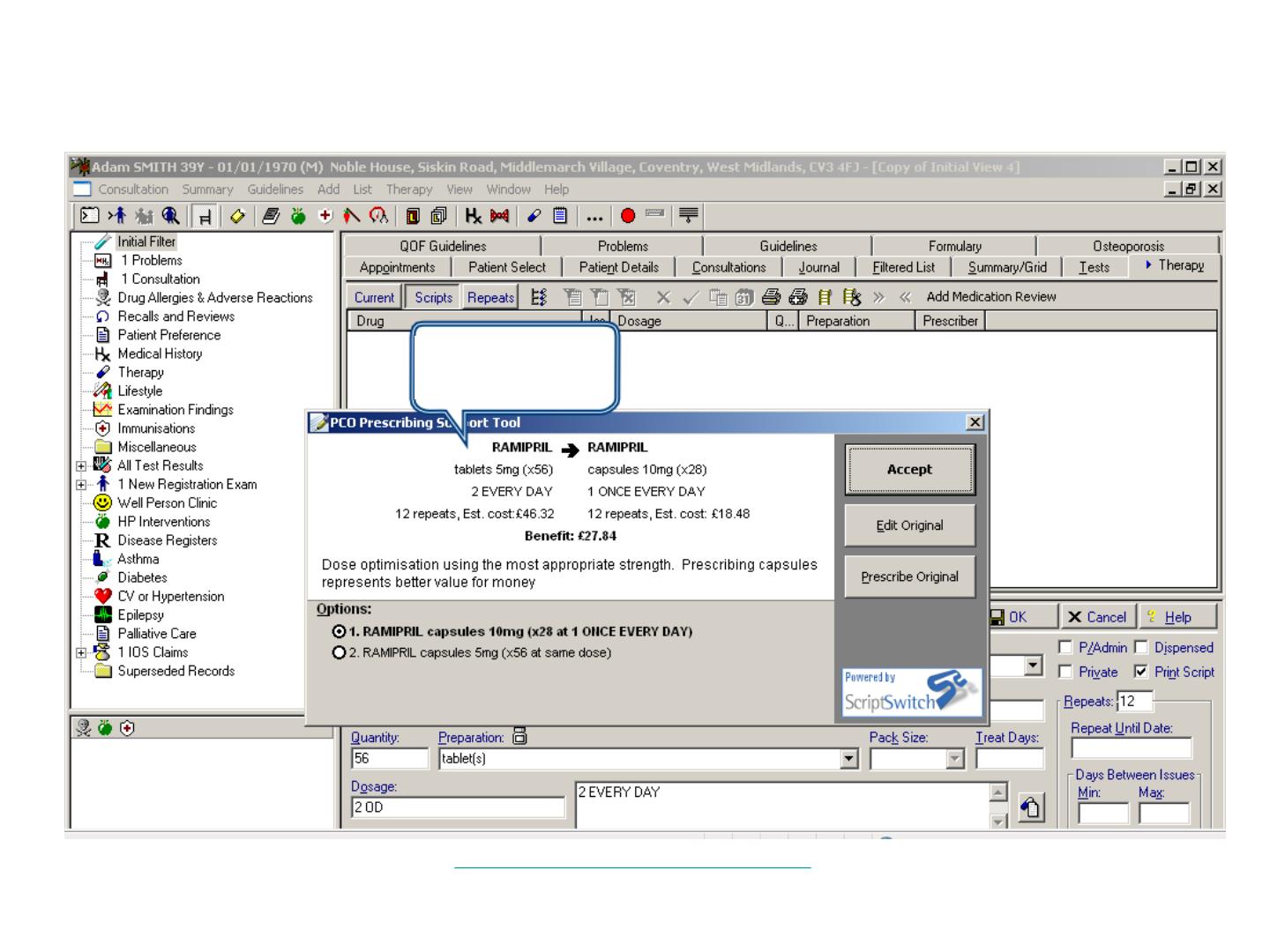
Task: Click the blue pill therapy toolbar icon
Action: point(534,216)
